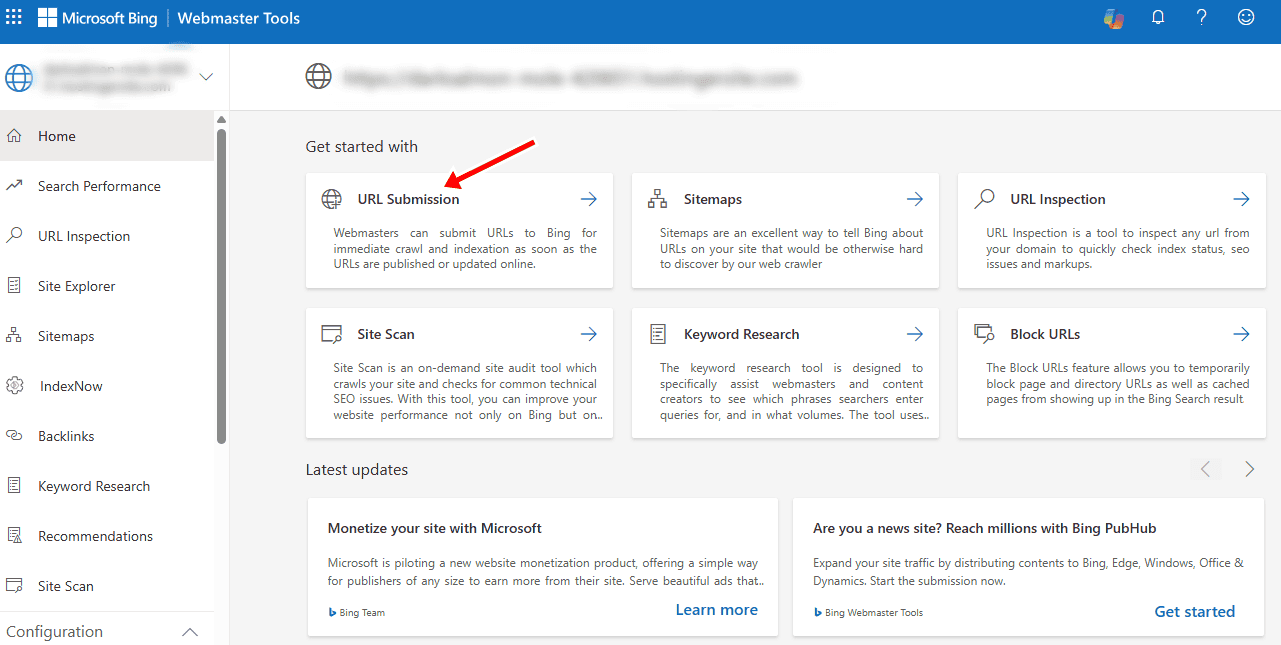Click the arrow on Site Scan card
1281x645 pixels.
point(589,334)
